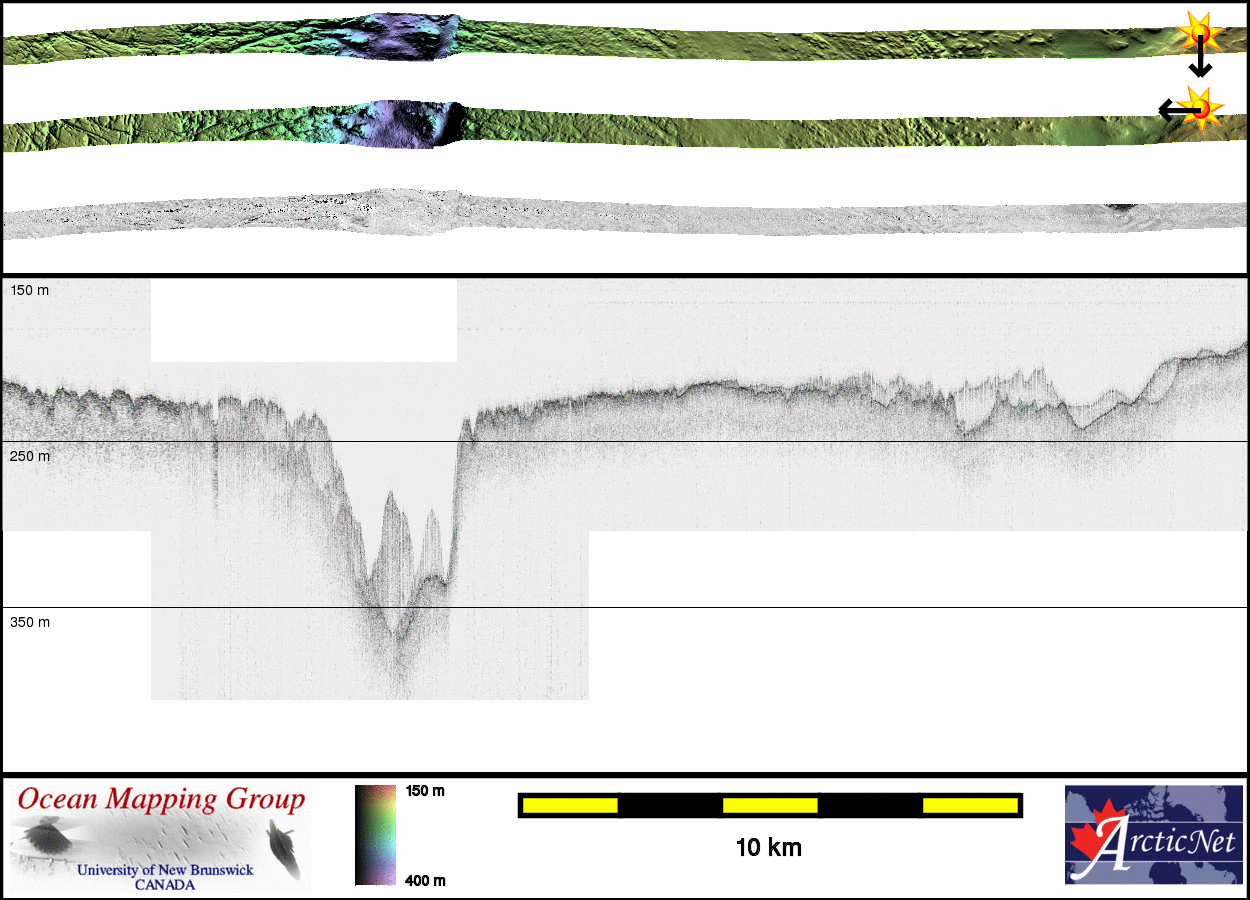Image resolution: width=1250 pixels, height=900 pixels.
Task: Click the 150 m label beside color legend
Action: point(425,791)
